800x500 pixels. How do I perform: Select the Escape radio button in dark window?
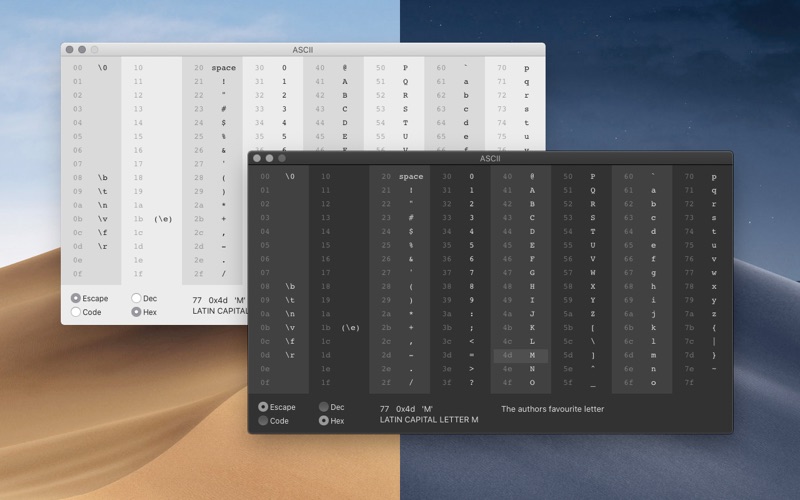pyautogui.click(x=263, y=407)
